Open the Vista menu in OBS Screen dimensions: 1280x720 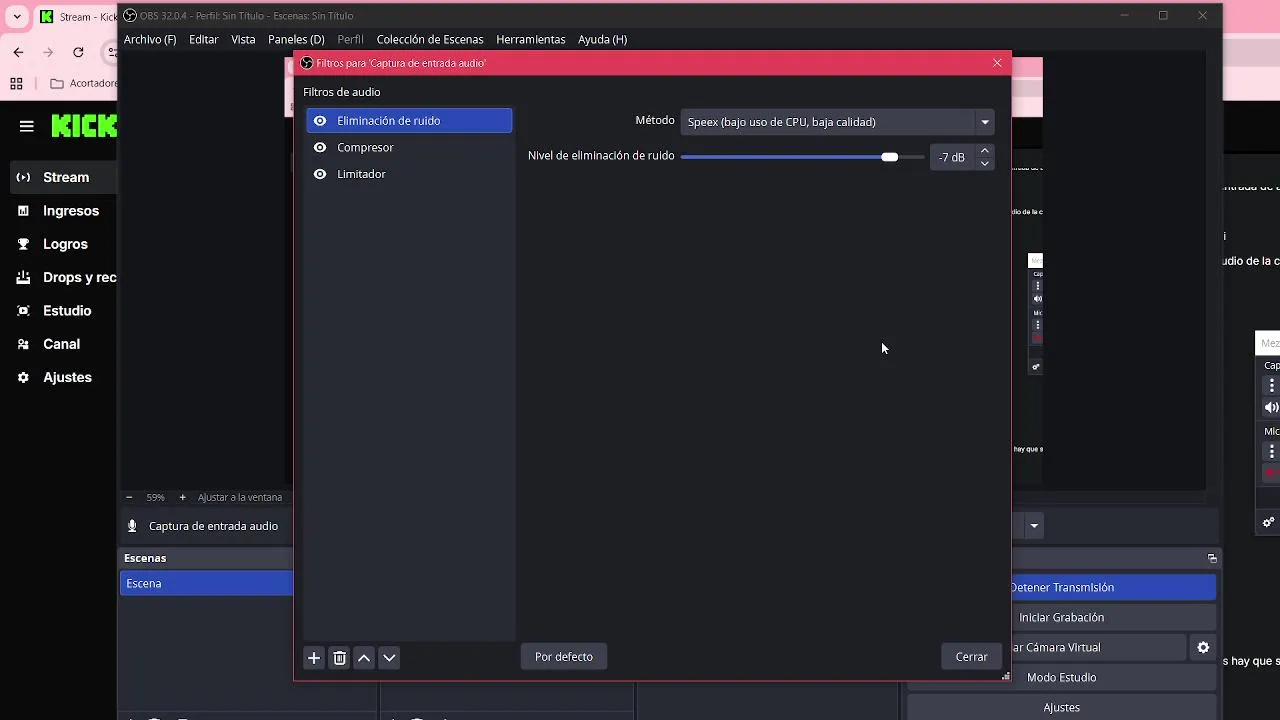pyautogui.click(x=243, y=39)
